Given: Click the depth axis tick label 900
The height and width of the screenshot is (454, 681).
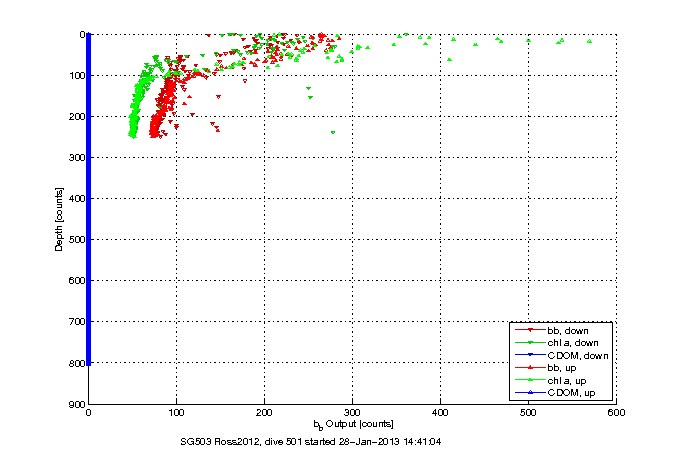Looking at the screenshot, I should click(76, 404).
